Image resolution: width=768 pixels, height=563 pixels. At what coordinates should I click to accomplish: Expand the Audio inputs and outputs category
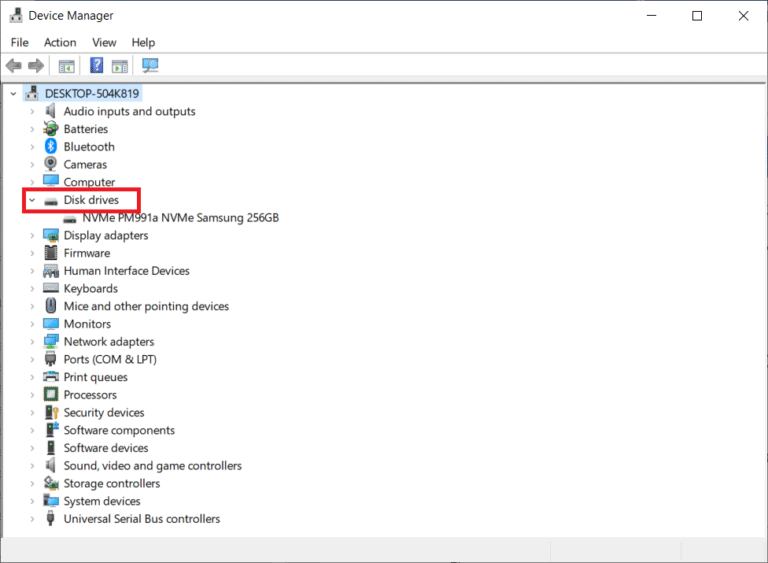[x=32, y=111]
